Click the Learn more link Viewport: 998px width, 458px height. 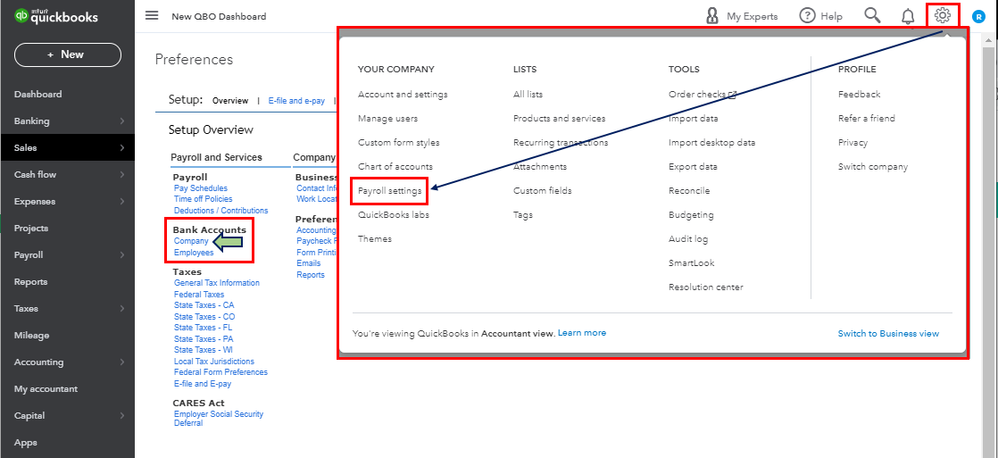click(582, 333)
